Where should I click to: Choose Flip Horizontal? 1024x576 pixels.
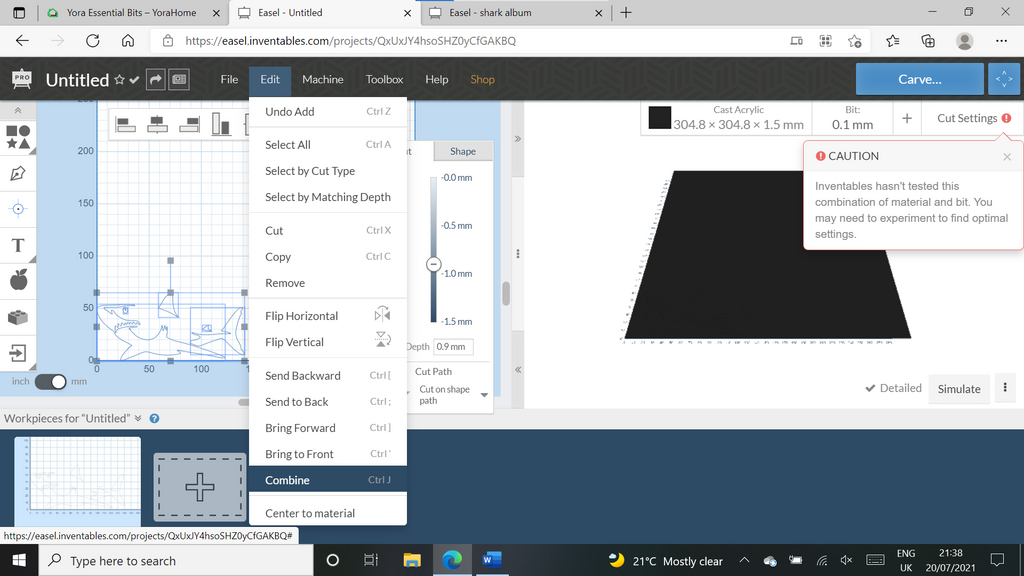pos(328,316)
